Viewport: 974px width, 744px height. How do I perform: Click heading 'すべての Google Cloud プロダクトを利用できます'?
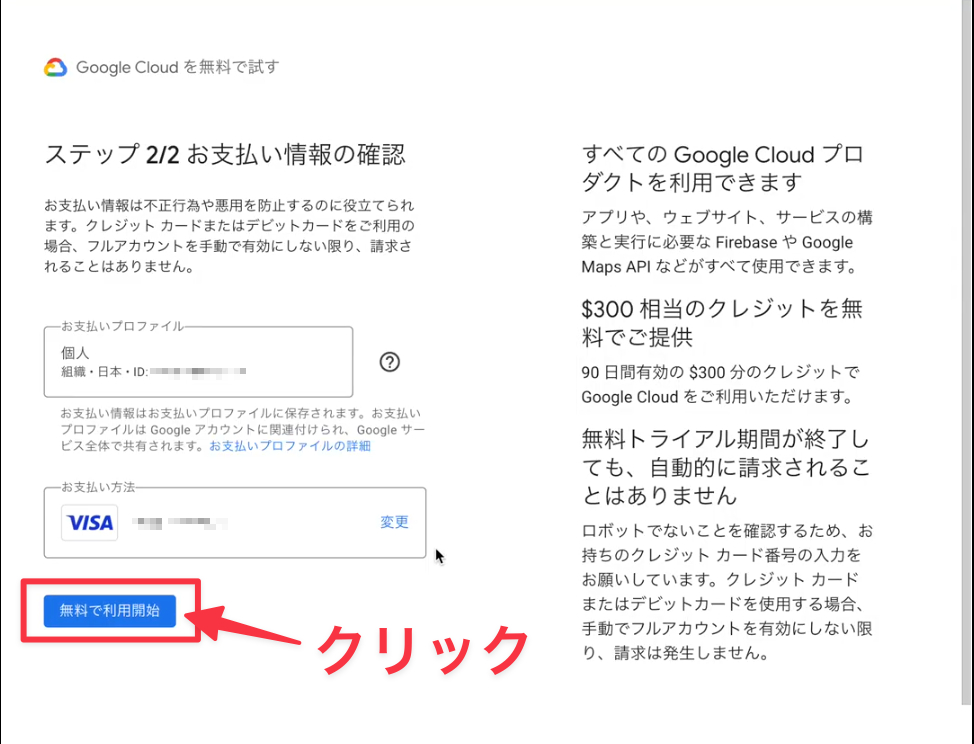point(722,168)
